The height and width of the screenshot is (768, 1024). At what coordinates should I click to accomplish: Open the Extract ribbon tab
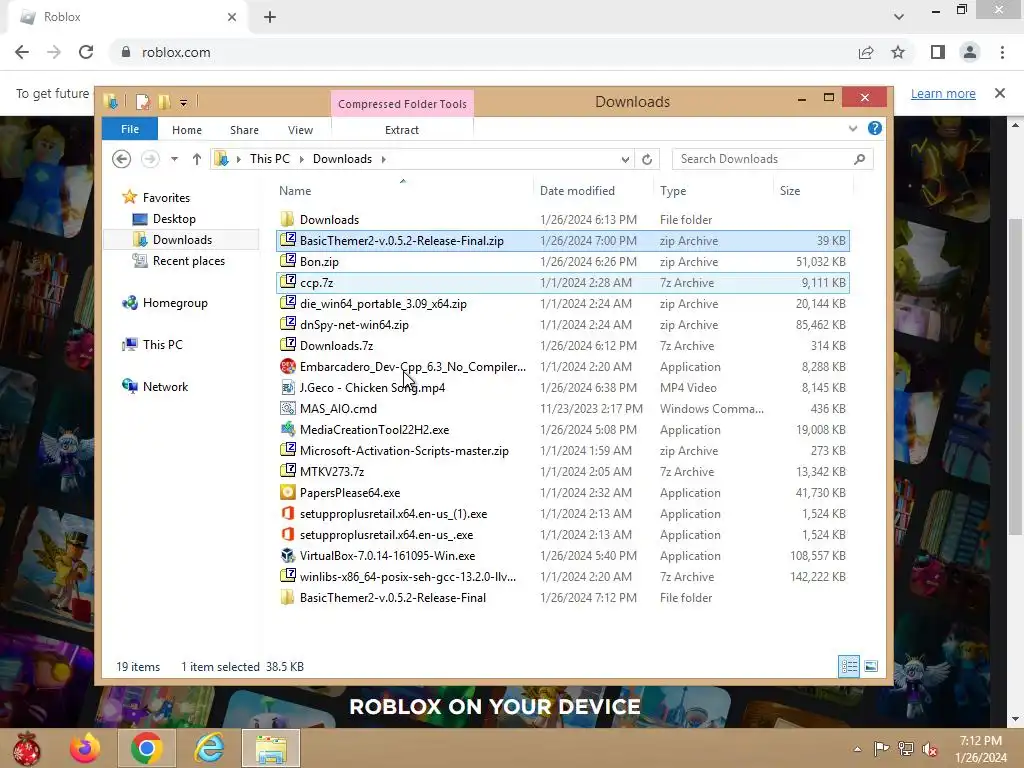pyautogui.click(x=402, y=130)
